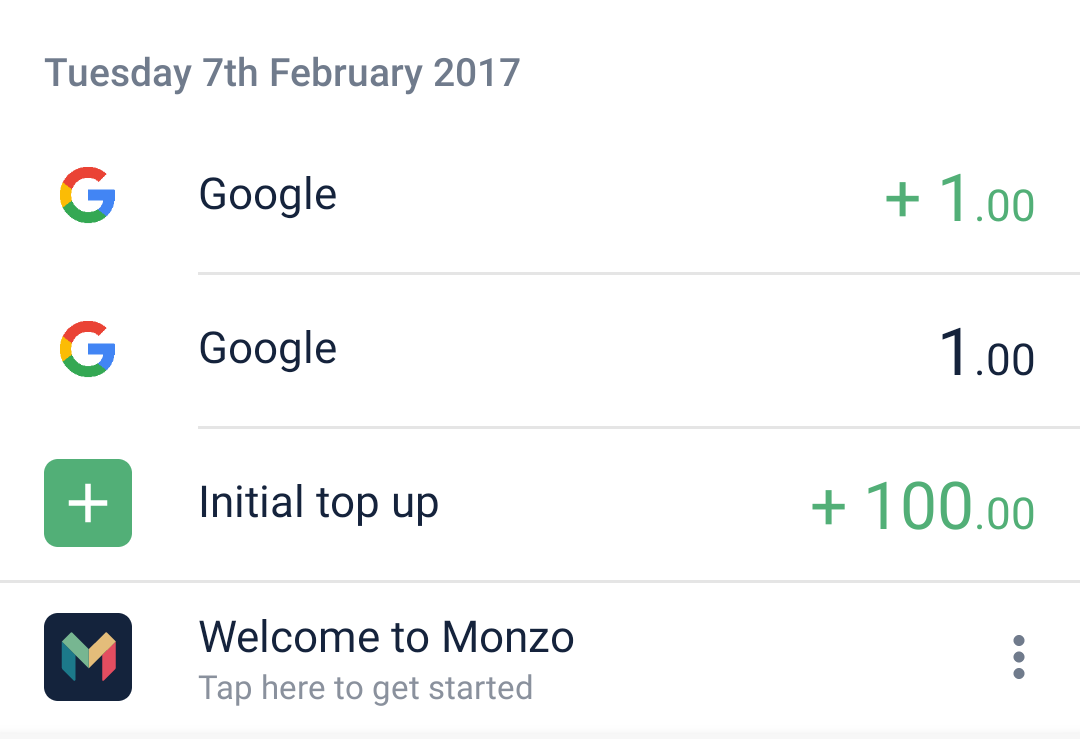Screen dimensions: 1080x739
Task: Open the Initial top up transaction label
Action: (319, 503)
